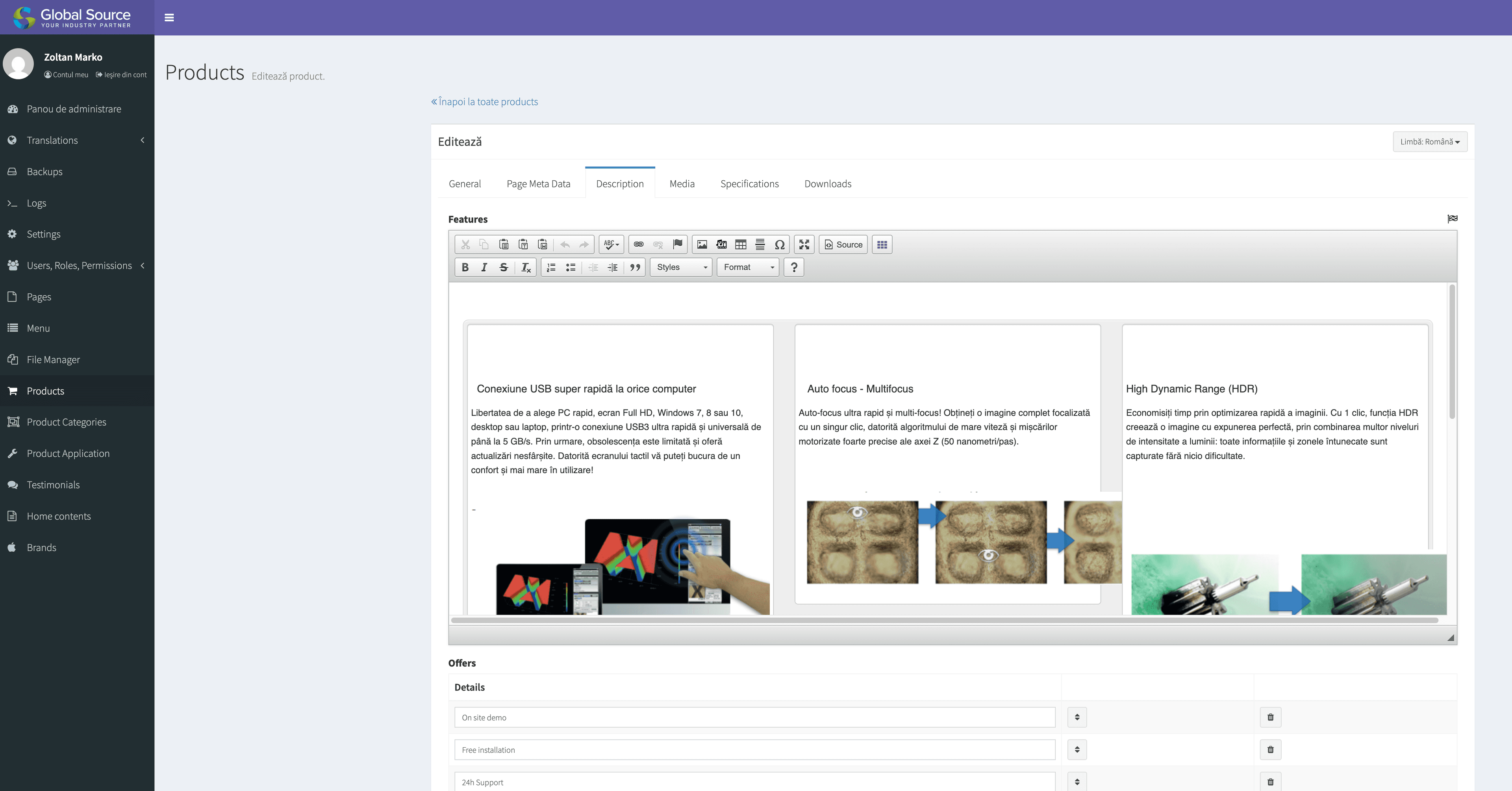Insert an anchor with the flag icon
This screenshot has height=791, width=1512.
[677, 245]
